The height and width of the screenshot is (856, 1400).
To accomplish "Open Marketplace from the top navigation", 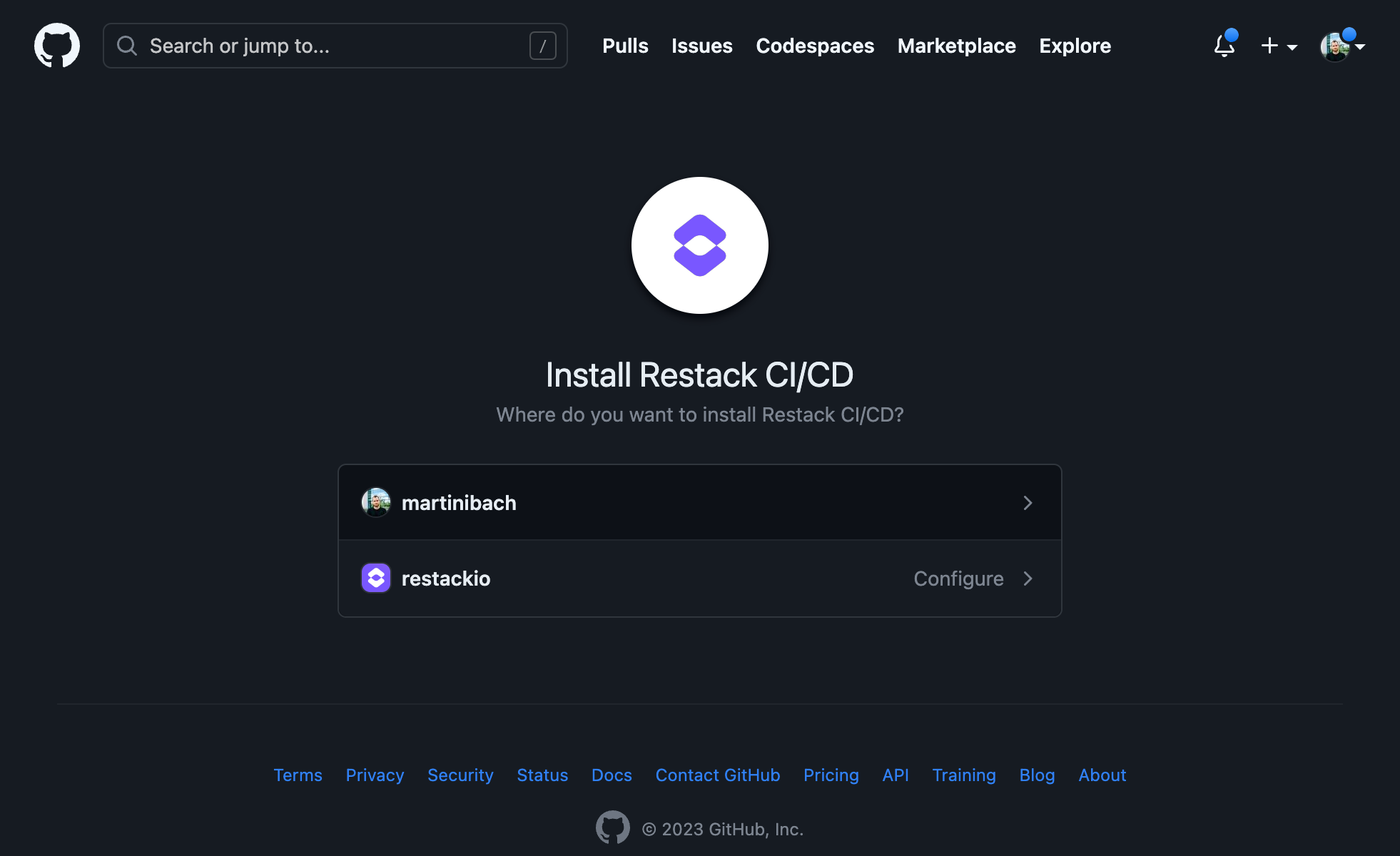I will pyautogui.click(x=956, y=46).
